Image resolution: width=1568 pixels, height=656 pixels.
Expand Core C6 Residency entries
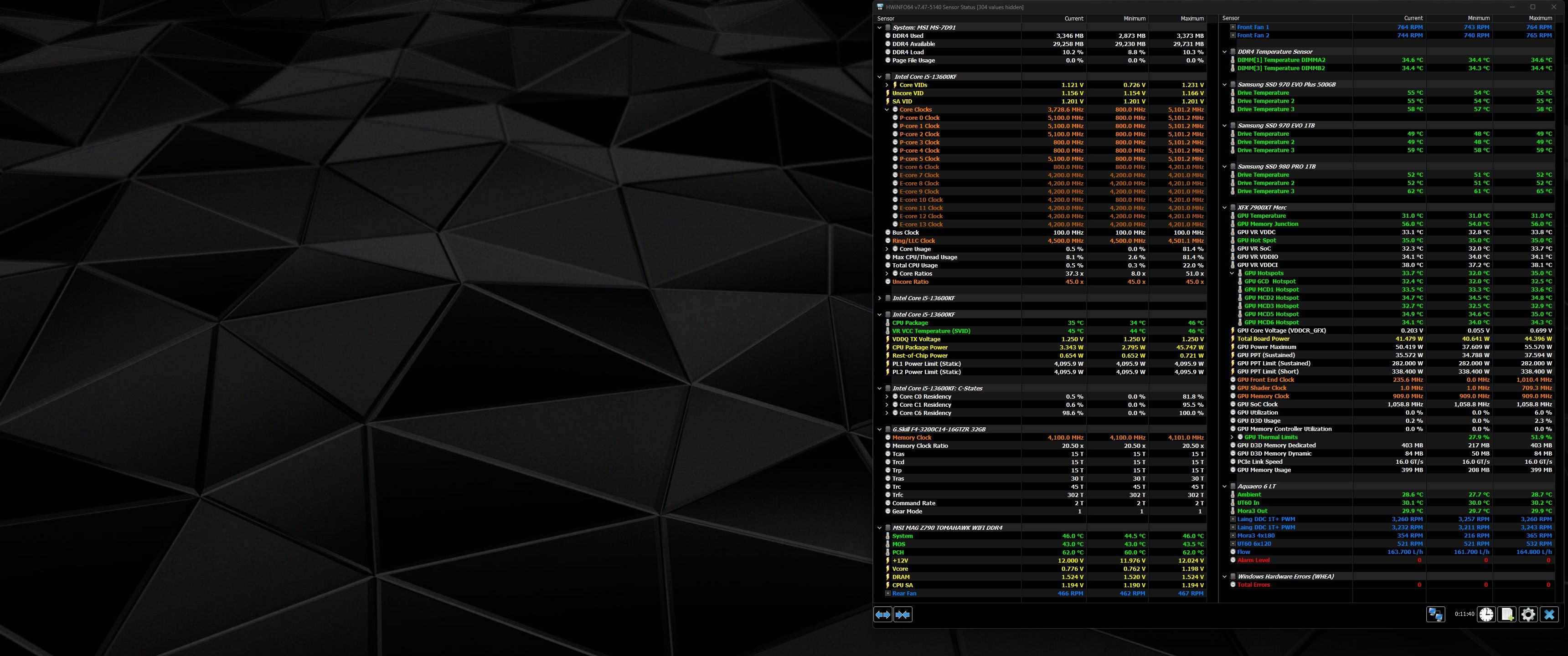887,413
